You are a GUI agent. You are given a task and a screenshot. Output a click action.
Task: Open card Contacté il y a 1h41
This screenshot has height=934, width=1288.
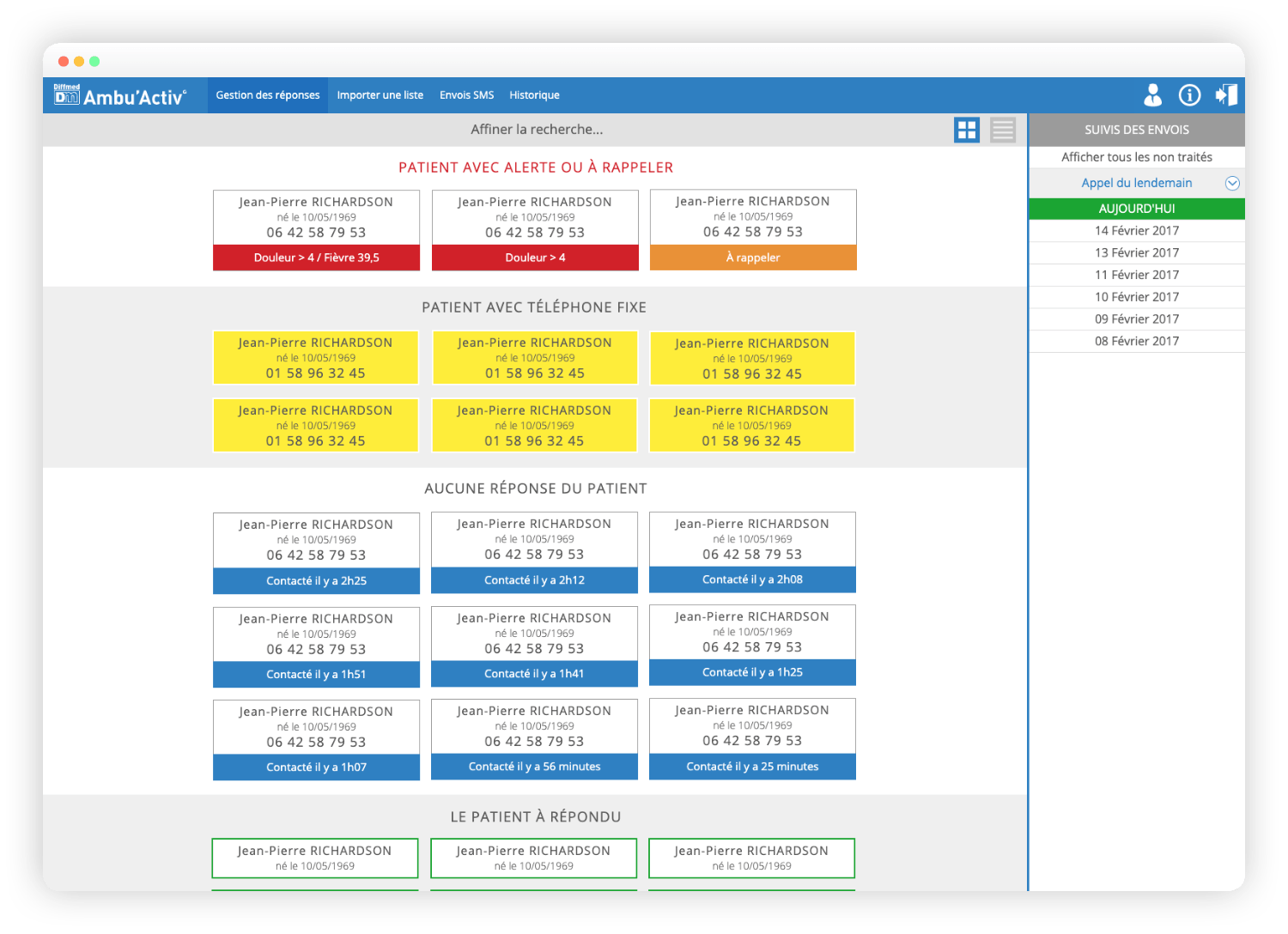coord(534,646)
